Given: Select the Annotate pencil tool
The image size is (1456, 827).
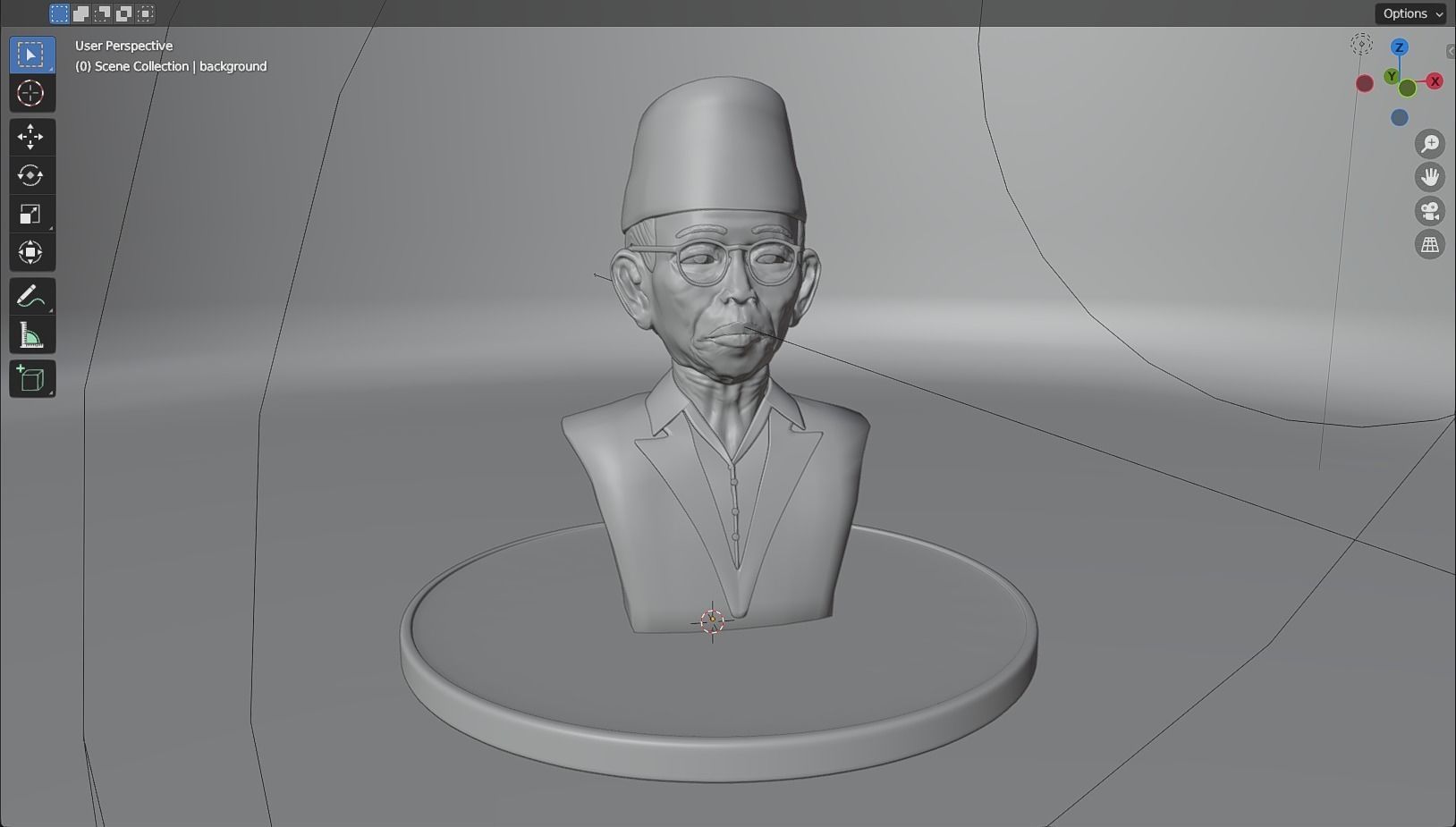Looking at the screenshot, I should pos(31,296).
